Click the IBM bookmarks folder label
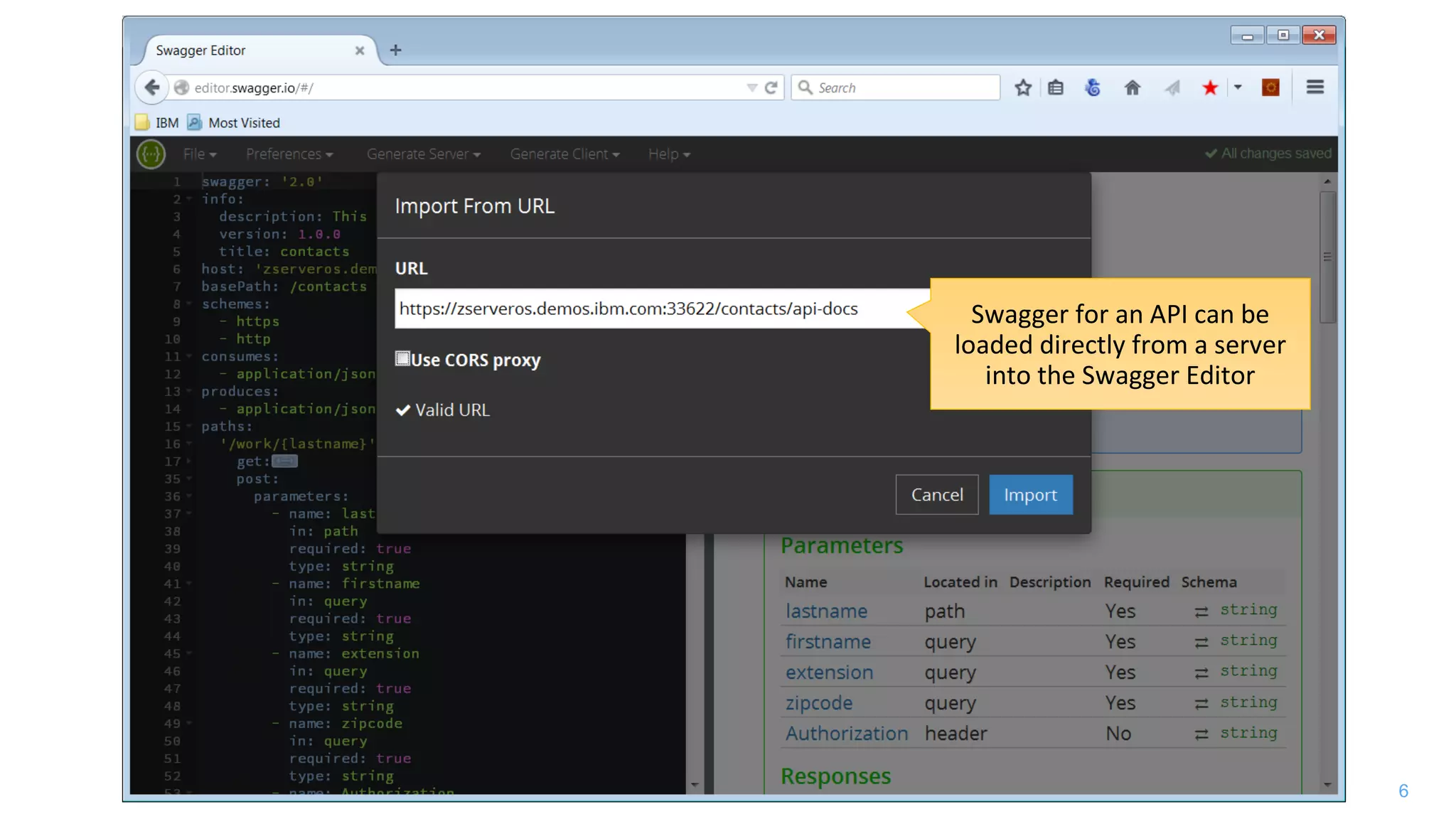This screenshot has width=1456, height=819. click(x=167, y=123)
